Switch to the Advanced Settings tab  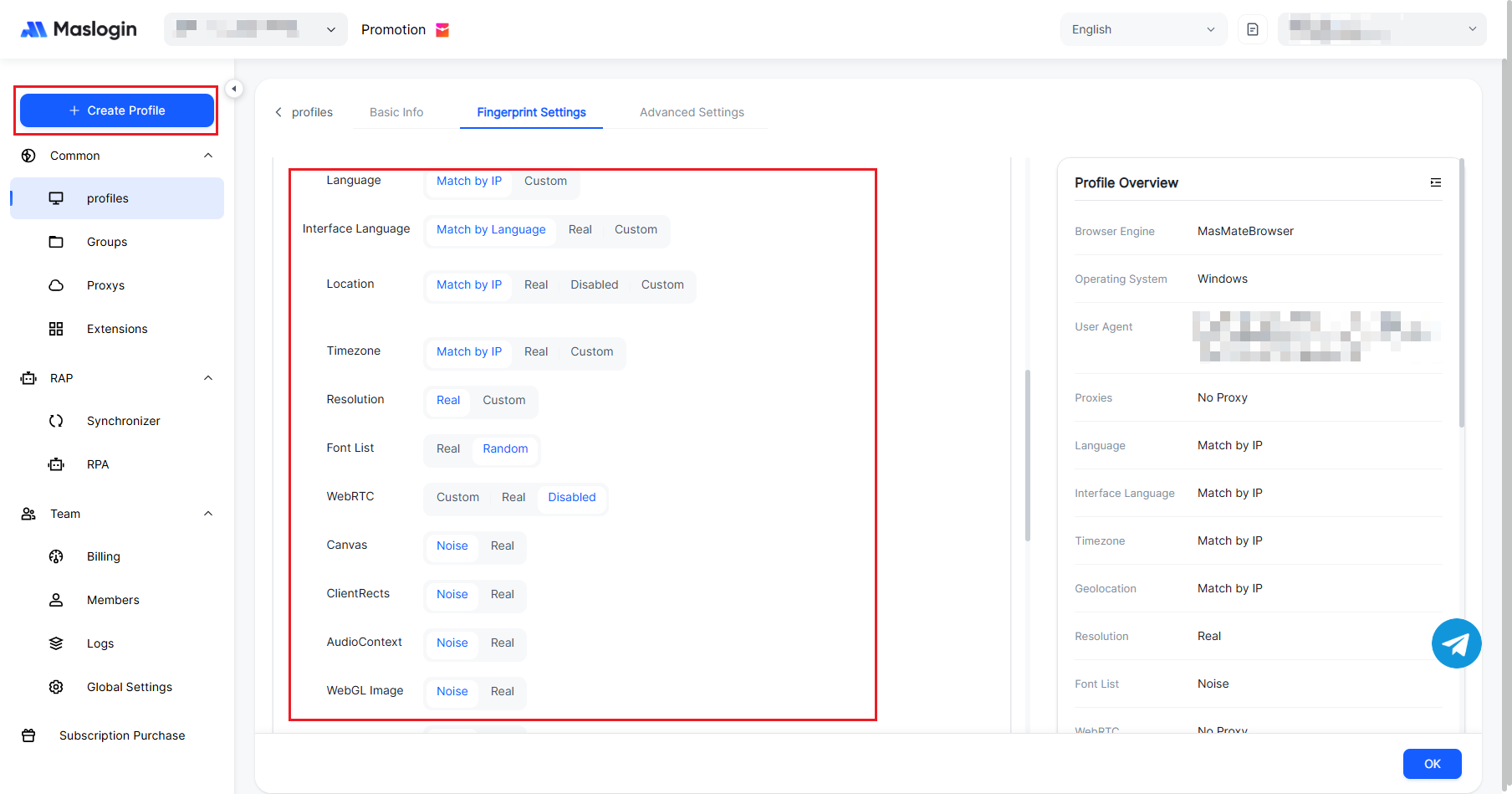point(692,112)
